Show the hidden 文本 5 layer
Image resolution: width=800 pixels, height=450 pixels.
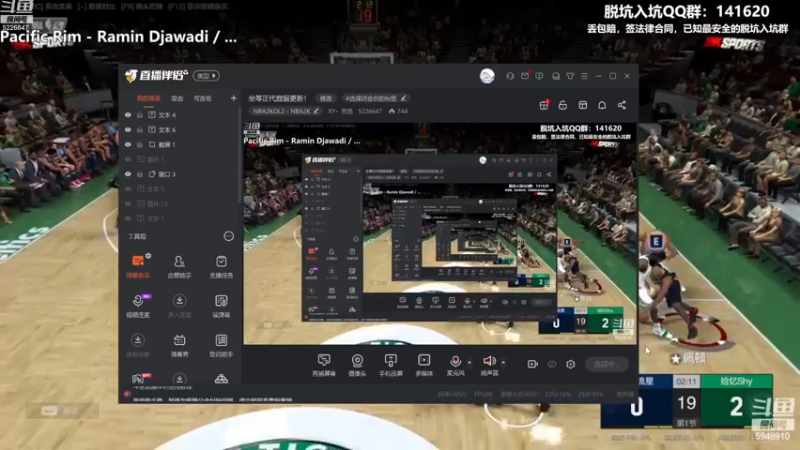click(x=128, y=189)
